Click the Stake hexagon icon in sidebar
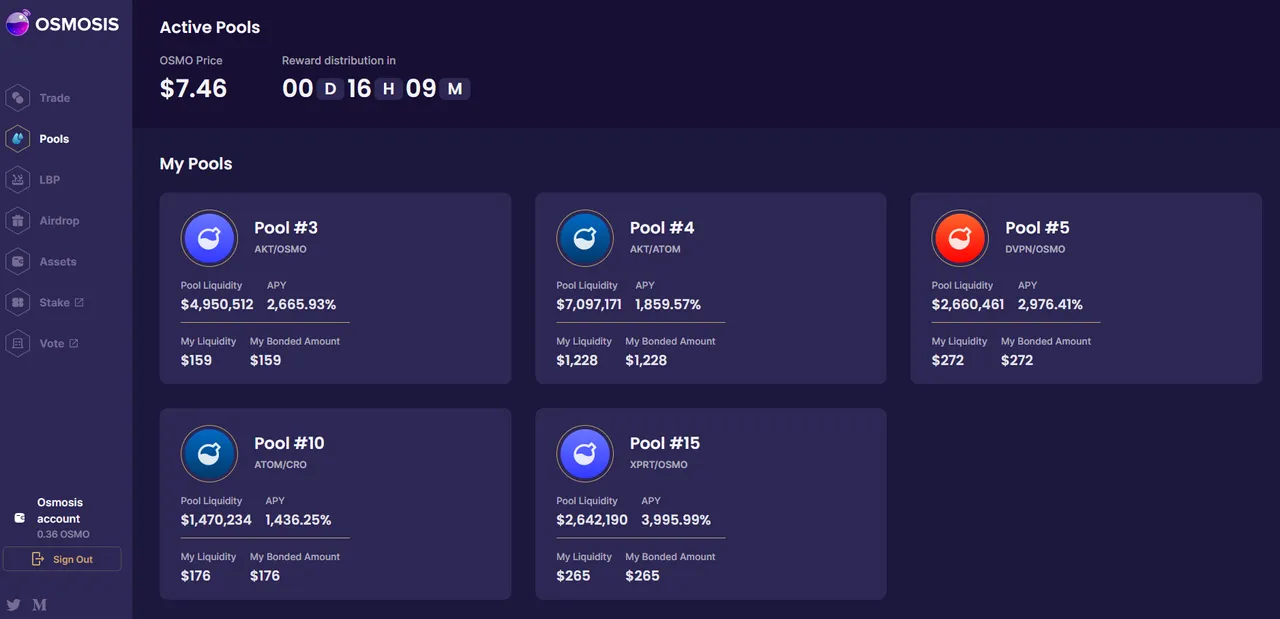 point(18,302)
